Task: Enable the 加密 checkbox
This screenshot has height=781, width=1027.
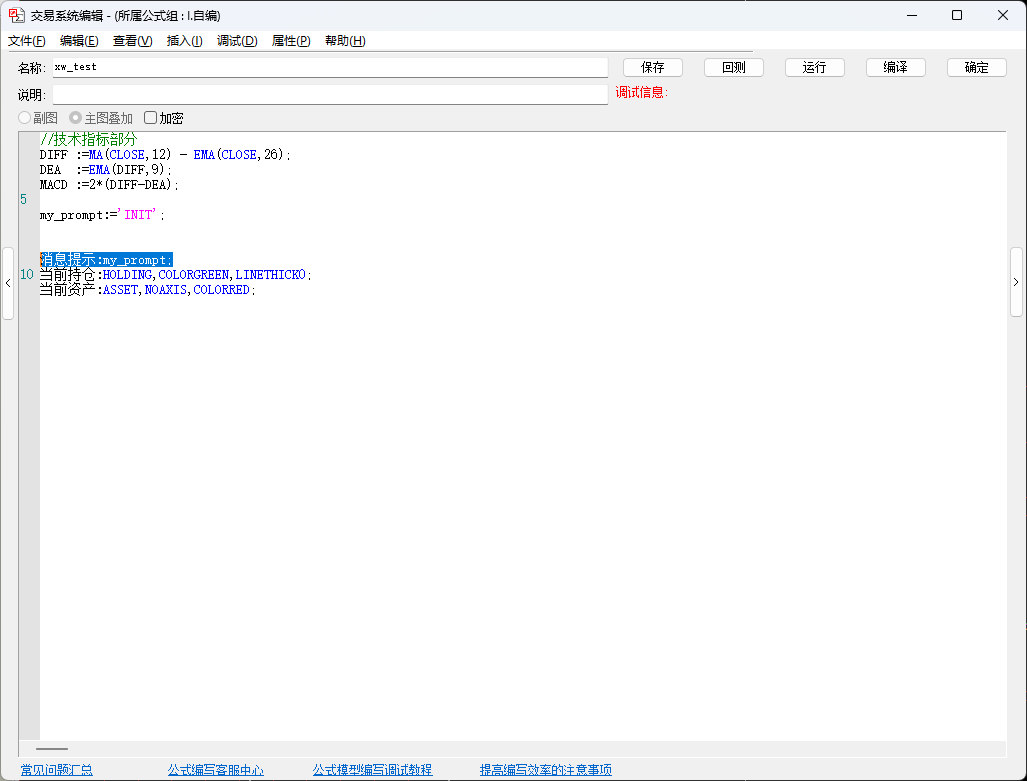Action: click(x=151, y=118)
